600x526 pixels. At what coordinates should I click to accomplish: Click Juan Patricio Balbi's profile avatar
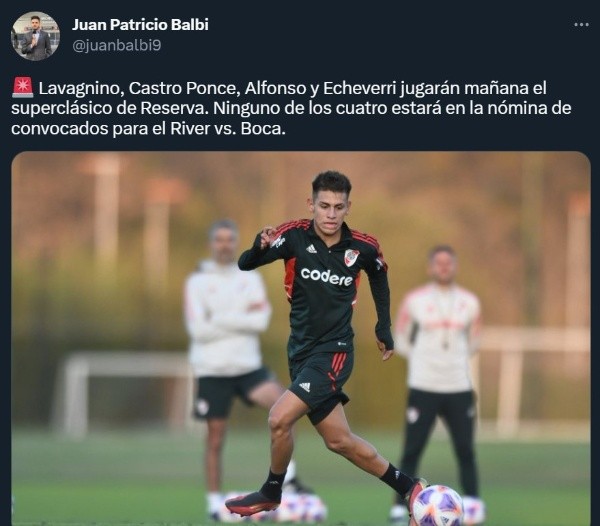[35, 36]
